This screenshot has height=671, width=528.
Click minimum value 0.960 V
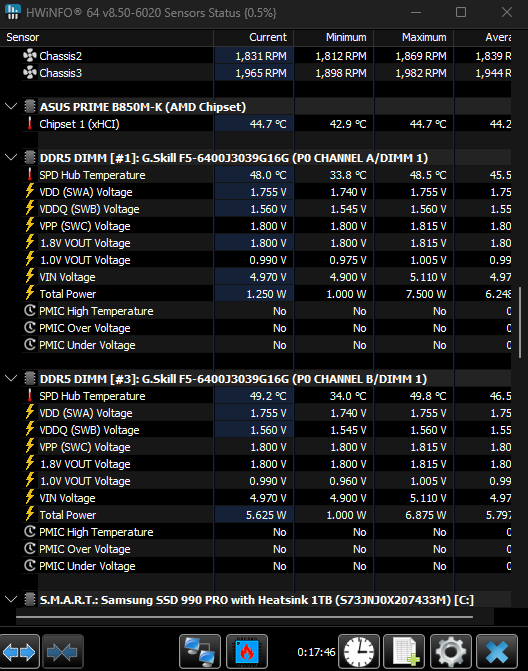347,481
